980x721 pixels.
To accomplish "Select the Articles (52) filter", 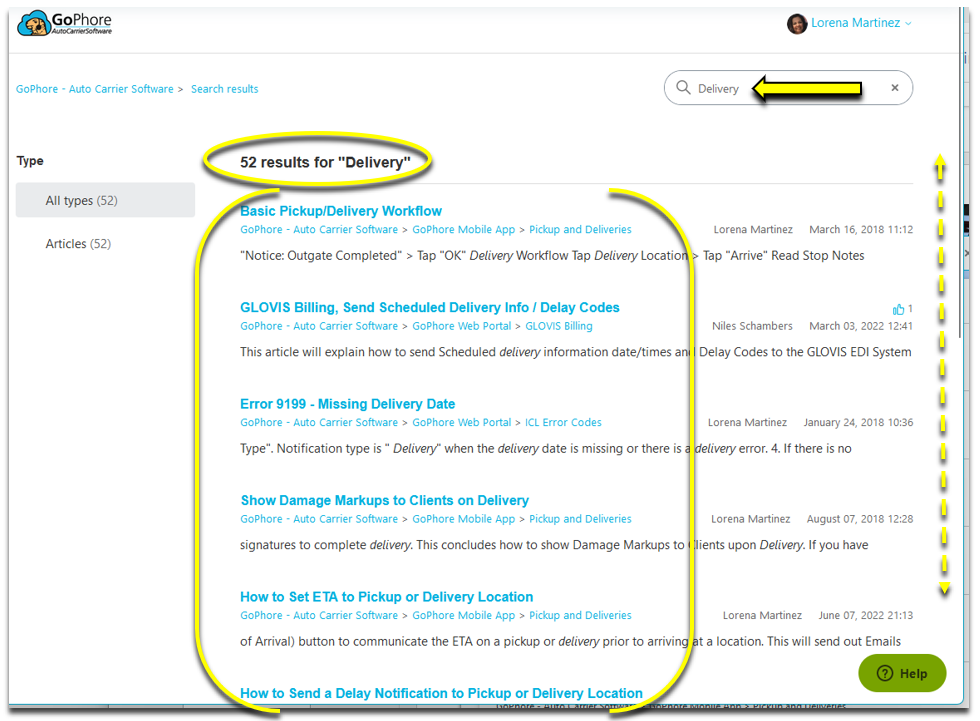I will [x=78, y=244].
